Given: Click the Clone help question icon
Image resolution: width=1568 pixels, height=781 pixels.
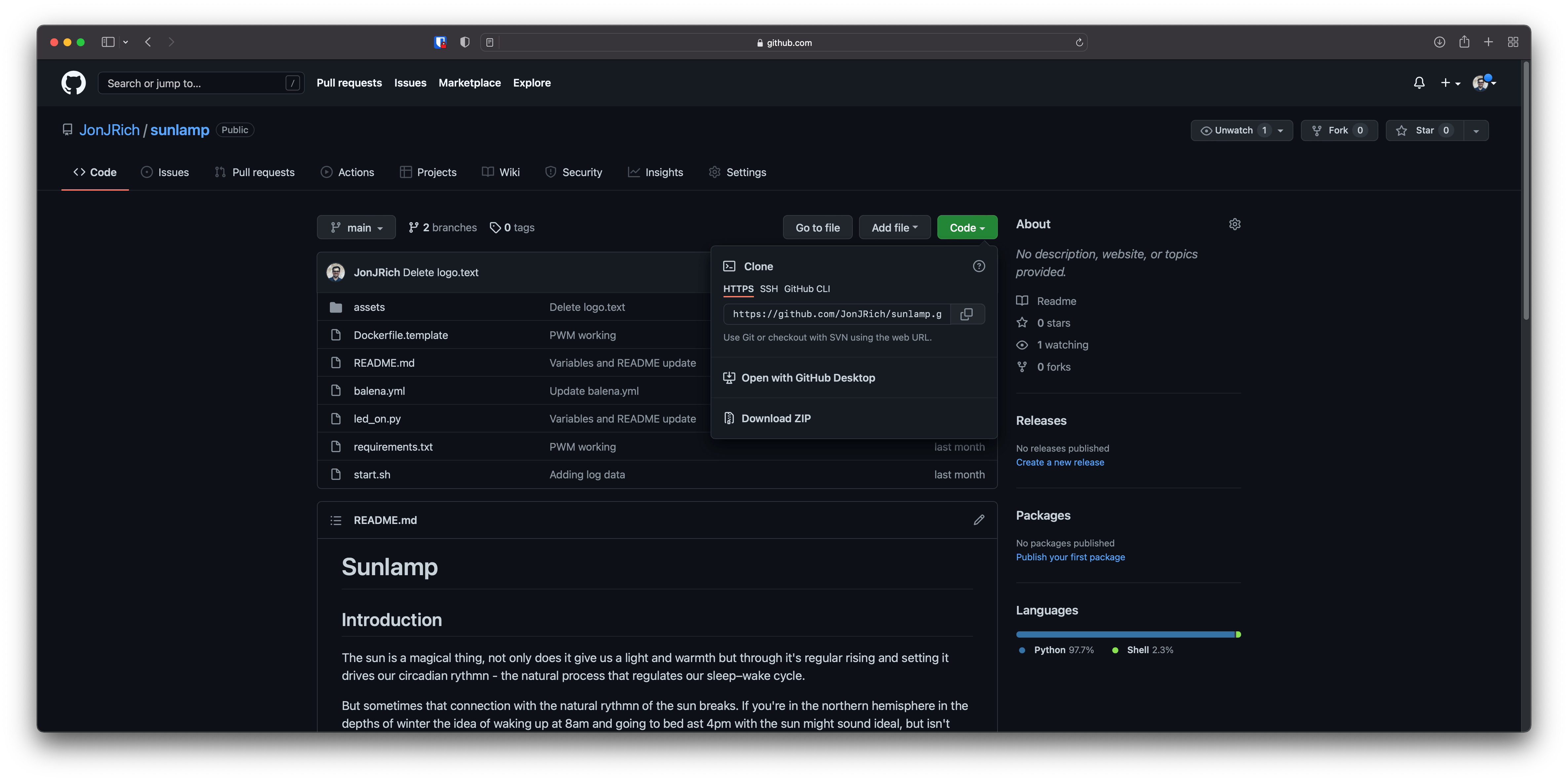Looking at the screenshot, I should click(979, 266).
